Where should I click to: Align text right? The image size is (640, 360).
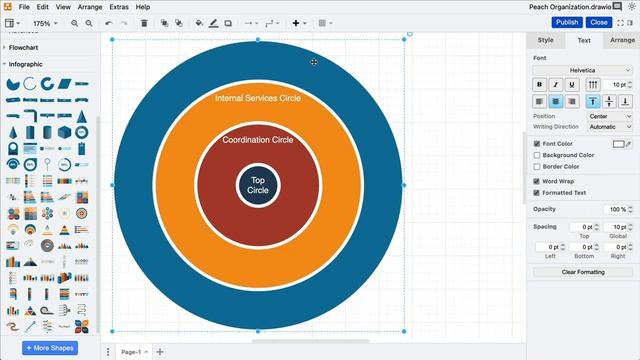(572, 101)
